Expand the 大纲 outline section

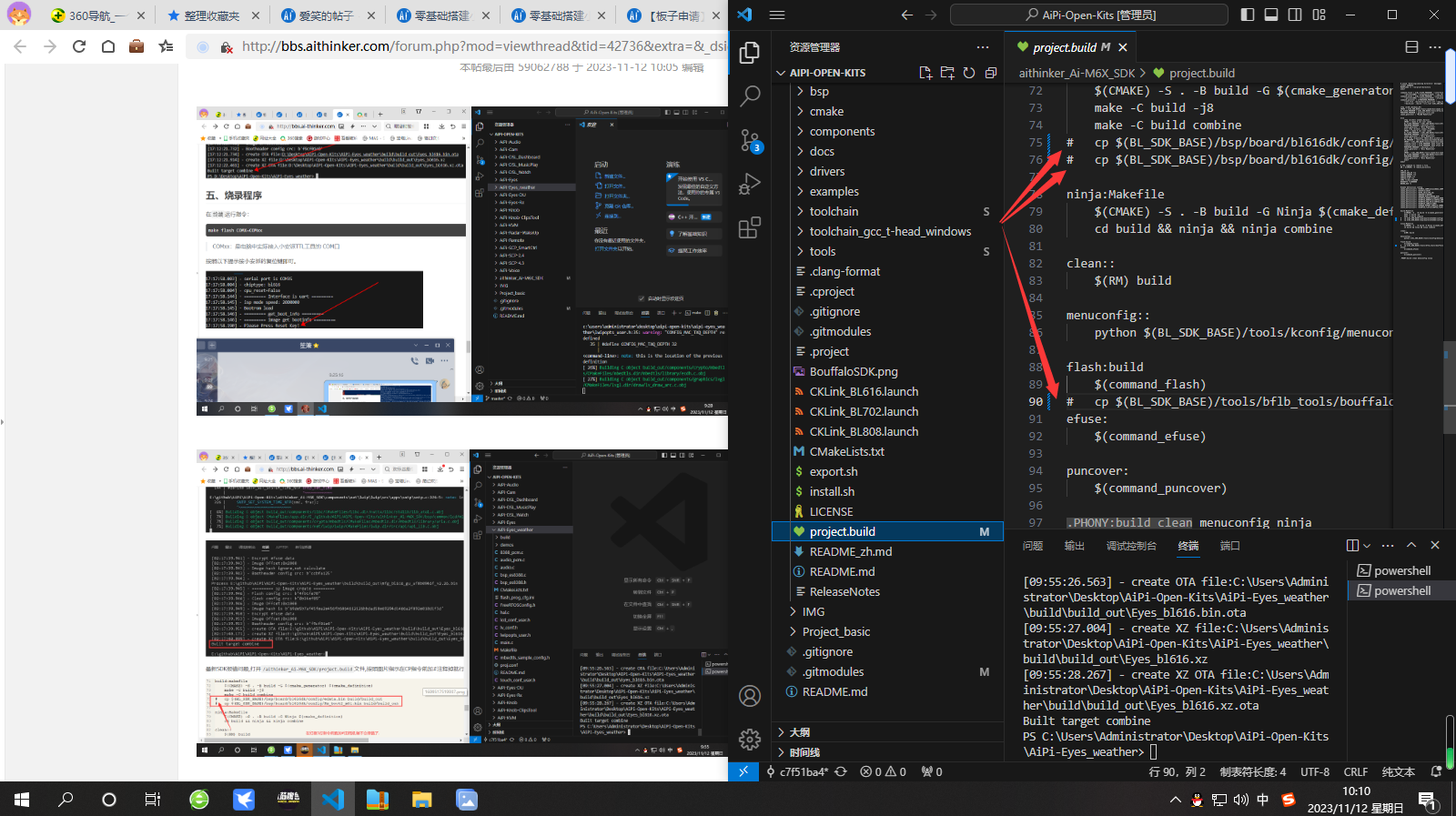click(x=887, y=732)
